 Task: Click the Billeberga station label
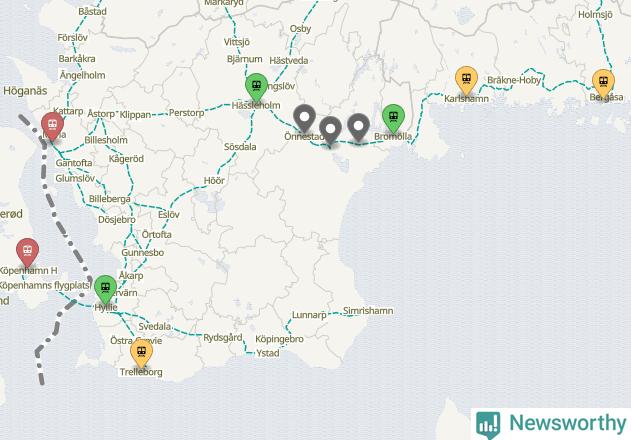click(109, 199)
